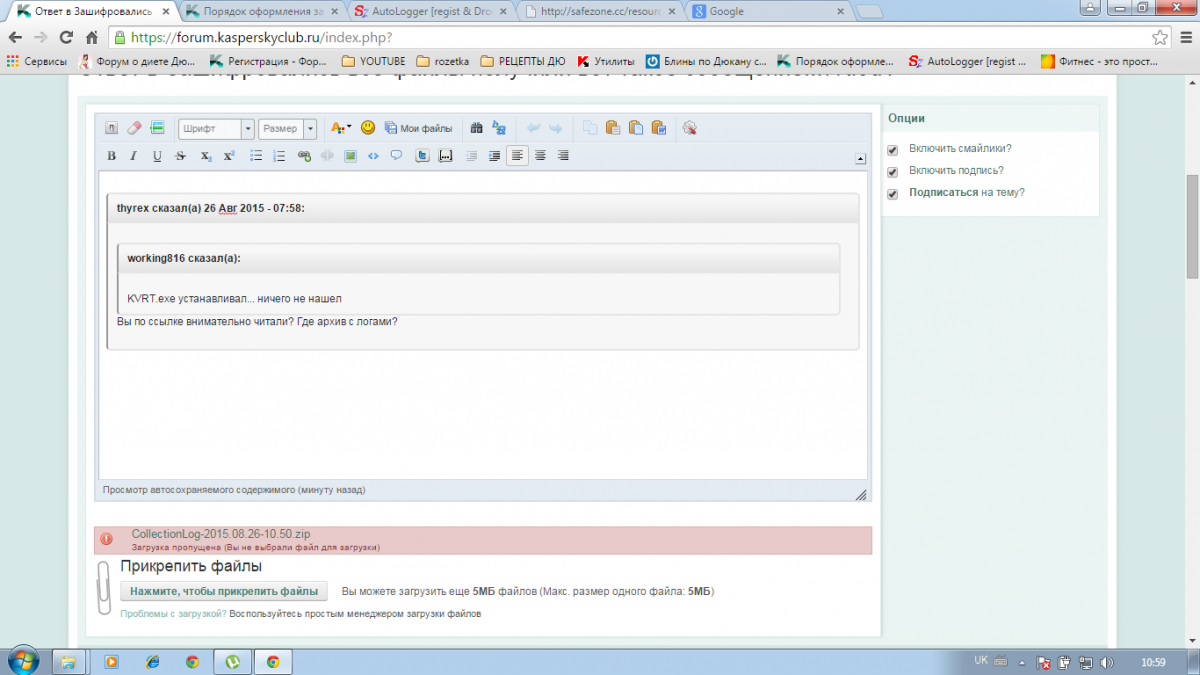Open the YOUTUBE bookmarks folder
The image size is (1200, 675).
[373, 61]
